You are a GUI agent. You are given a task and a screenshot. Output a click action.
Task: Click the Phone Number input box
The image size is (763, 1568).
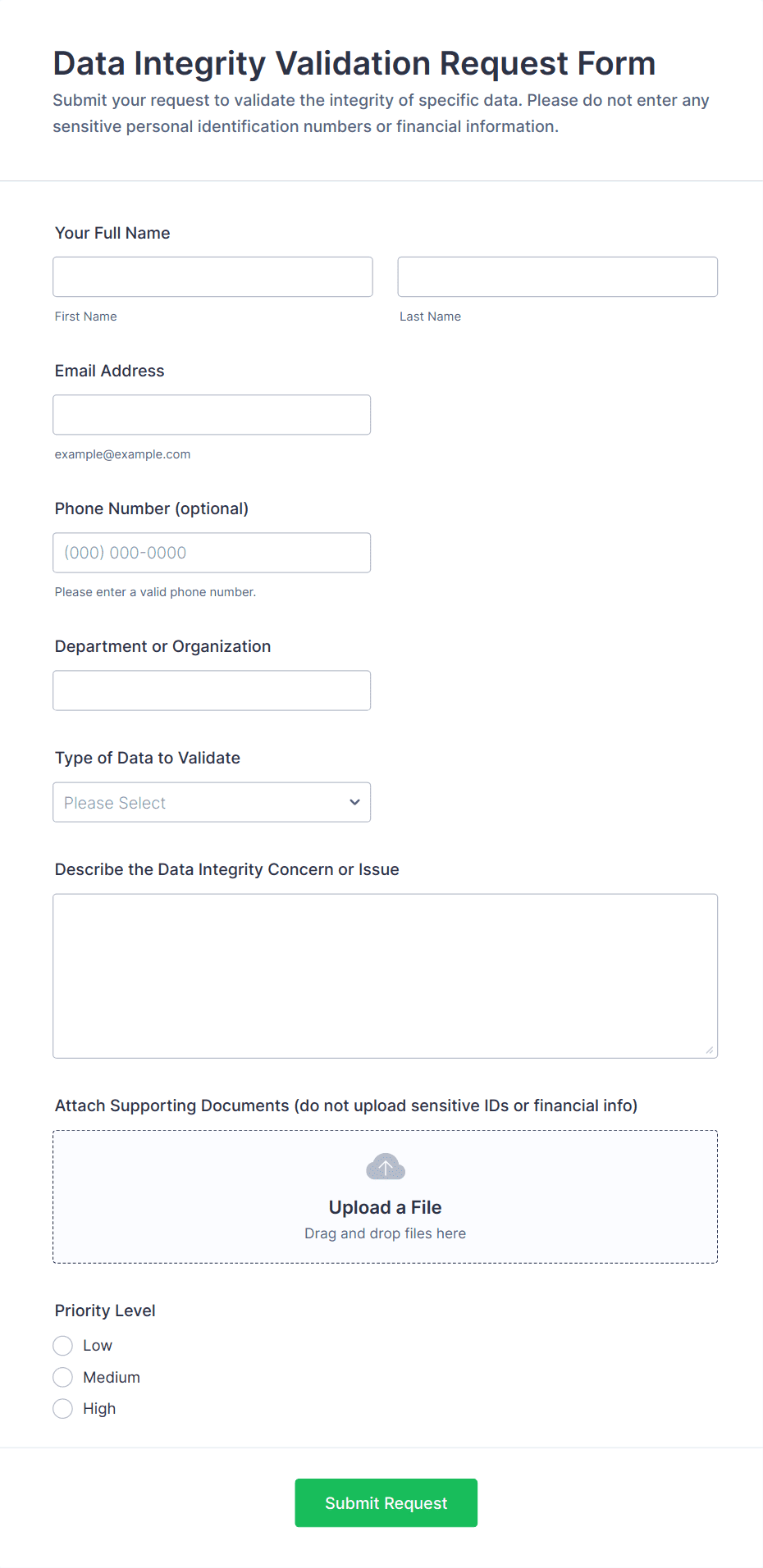[x=212, y=553]
